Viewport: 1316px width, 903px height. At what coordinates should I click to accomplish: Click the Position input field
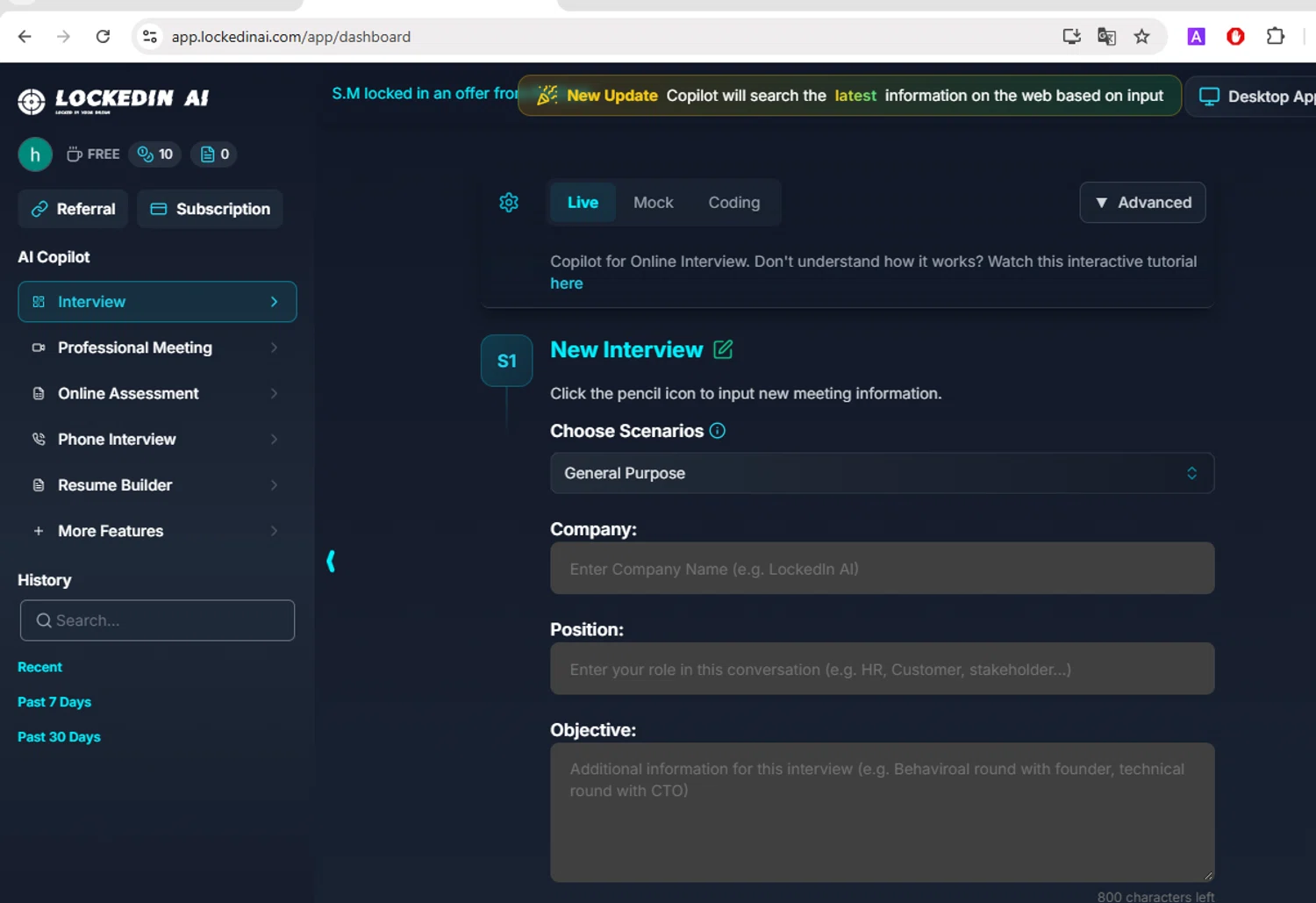click(882, 669)
